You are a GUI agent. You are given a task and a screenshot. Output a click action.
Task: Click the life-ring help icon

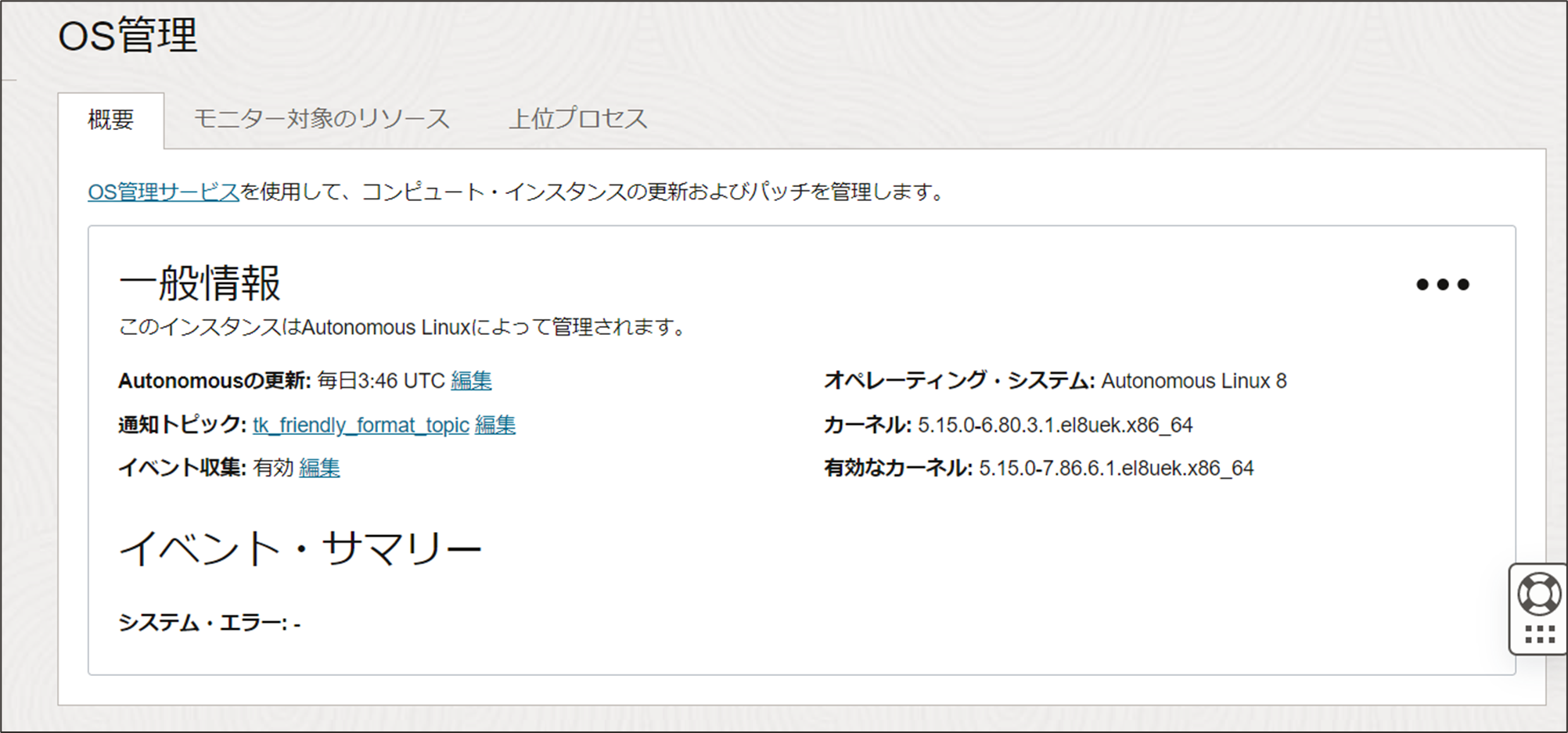pyautogui.click(x=1539, y=594)
